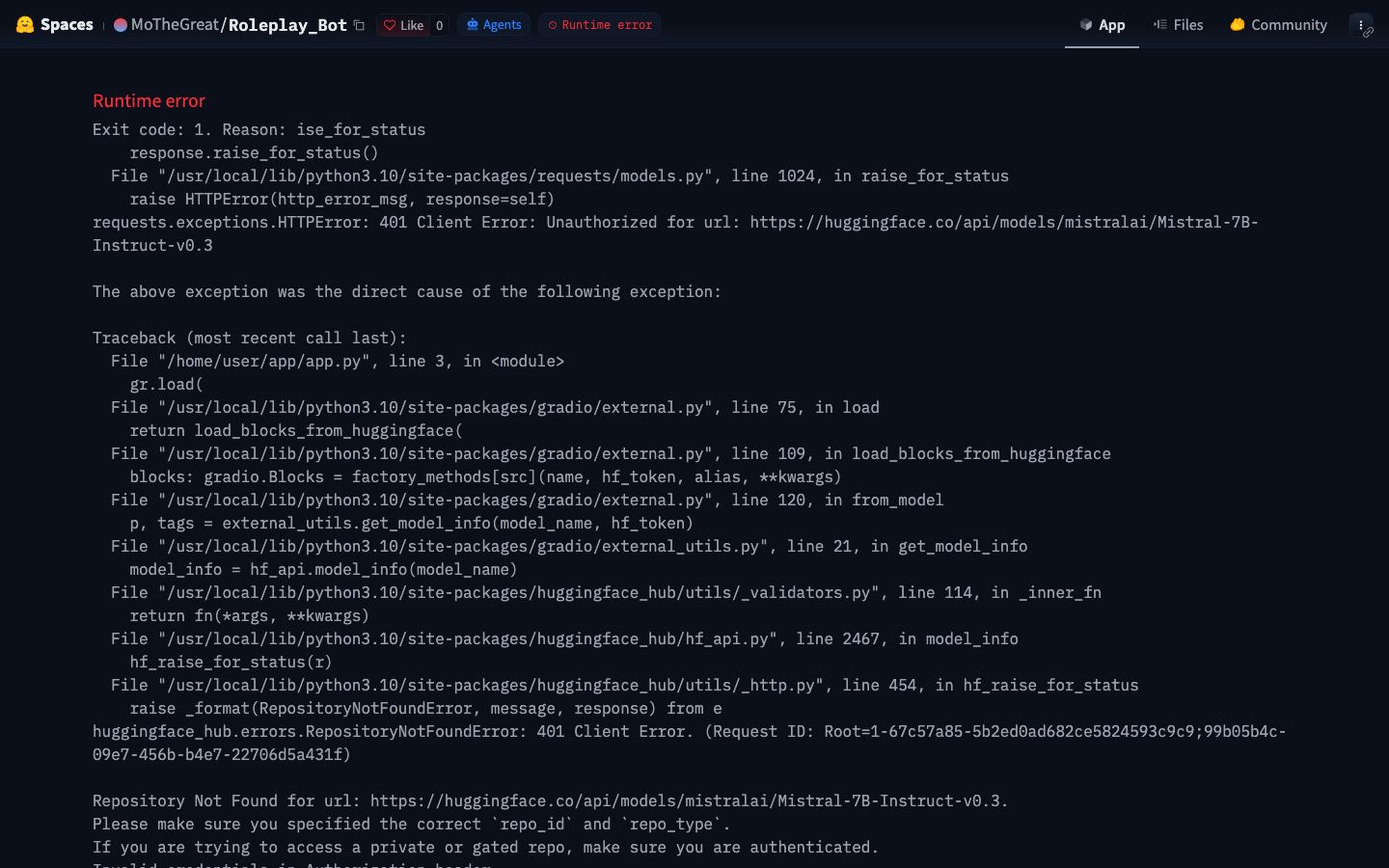
Task: Click the robot icon in Agents button
Action: [473, 25]
